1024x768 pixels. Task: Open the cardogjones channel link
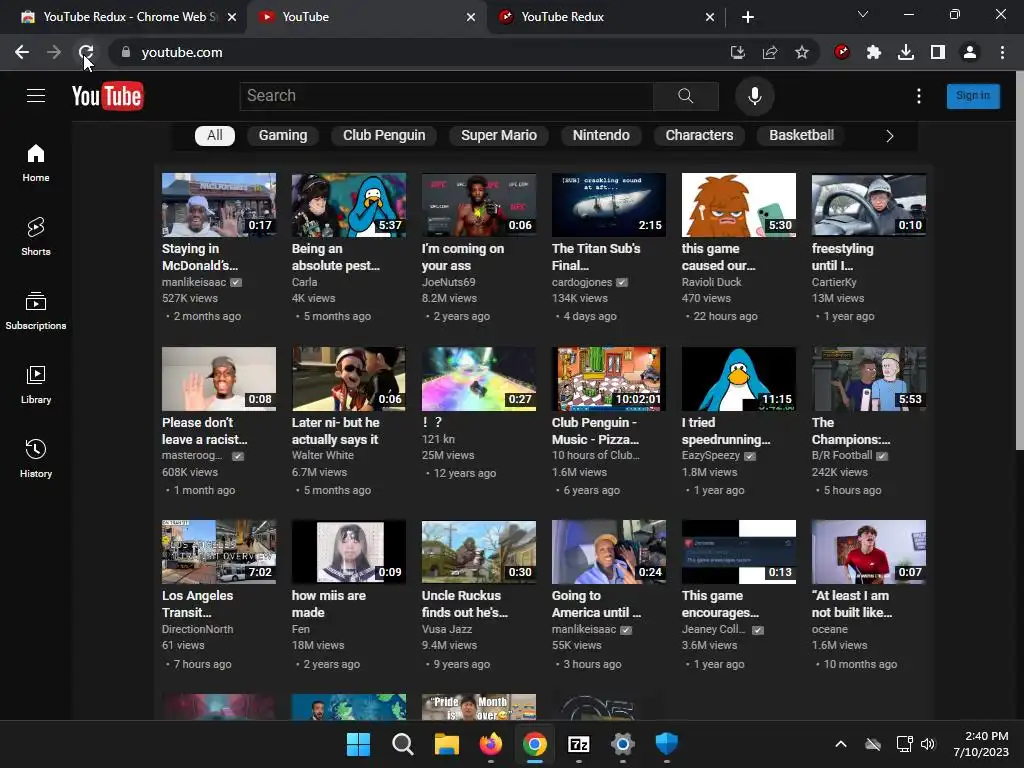pyautogui.click(x=582, y=282)
